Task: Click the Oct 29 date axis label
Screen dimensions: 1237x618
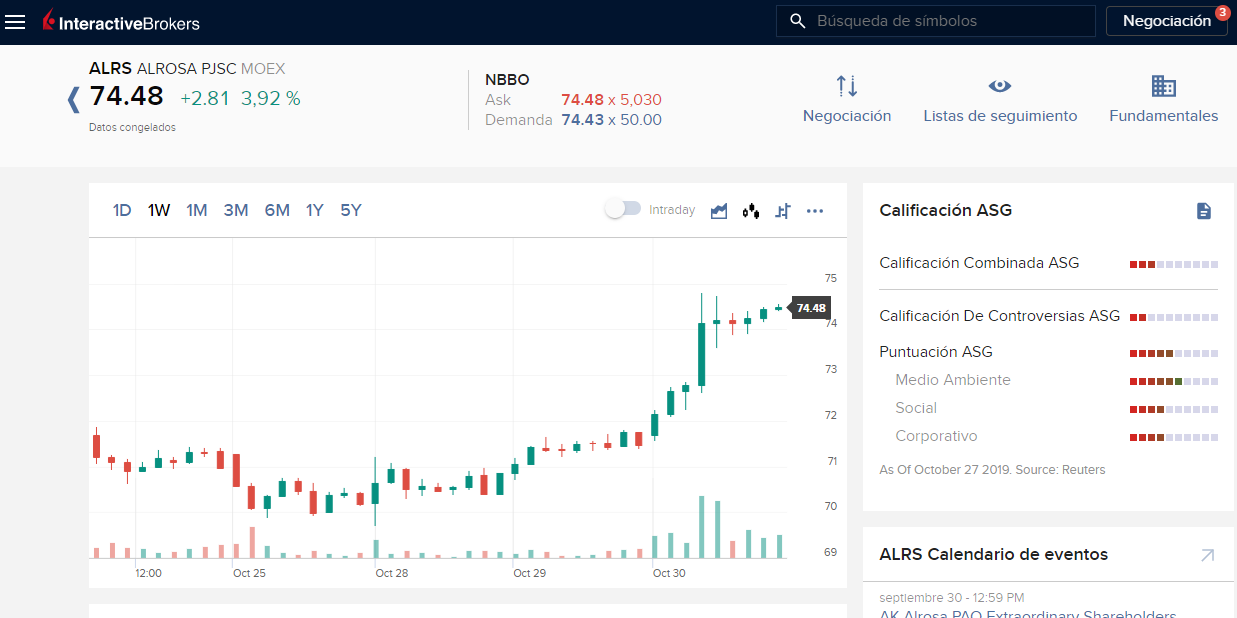Action: [x=529, y=574]
